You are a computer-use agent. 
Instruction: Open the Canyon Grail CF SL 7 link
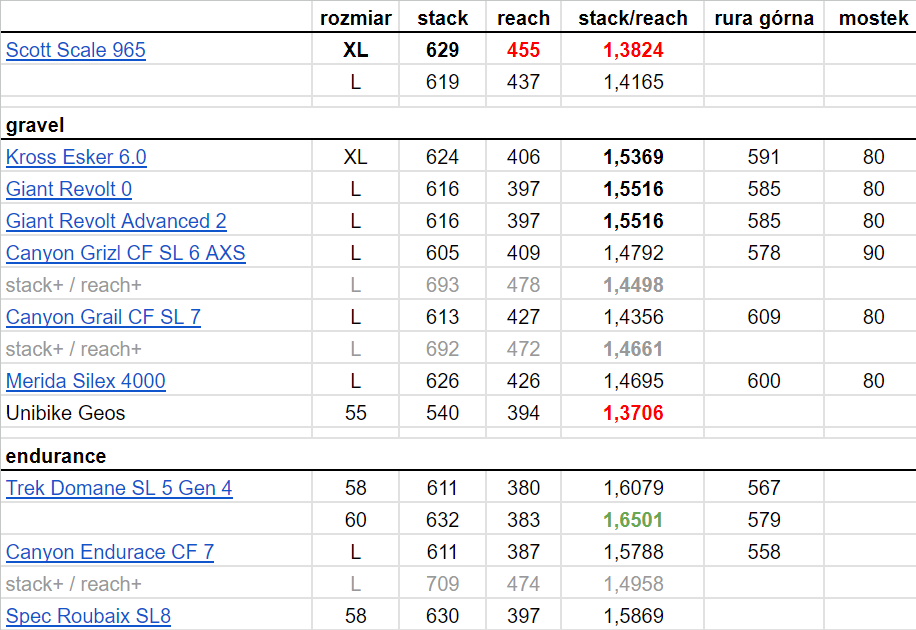103,317
